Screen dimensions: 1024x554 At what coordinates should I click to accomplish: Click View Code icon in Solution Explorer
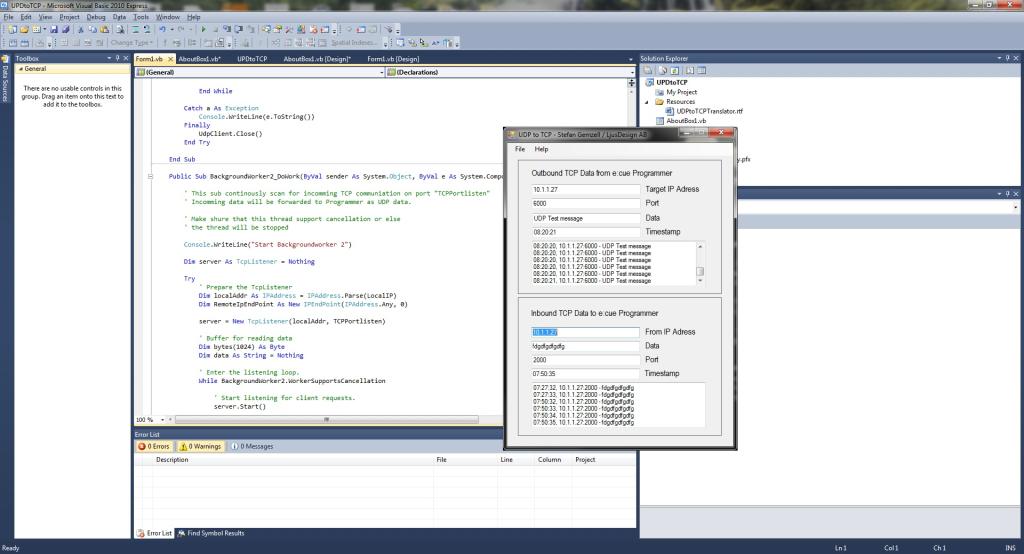click(x=689, y=71)
